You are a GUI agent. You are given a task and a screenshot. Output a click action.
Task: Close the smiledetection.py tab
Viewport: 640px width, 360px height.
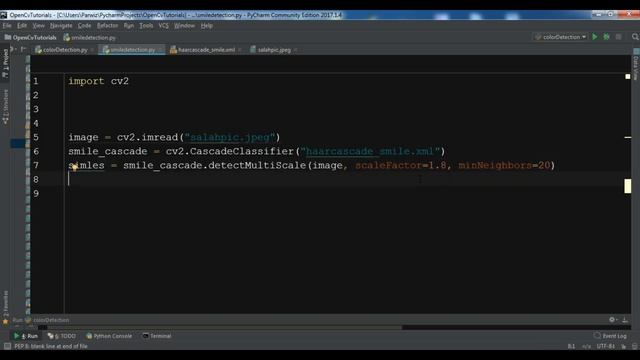point(160,50)
